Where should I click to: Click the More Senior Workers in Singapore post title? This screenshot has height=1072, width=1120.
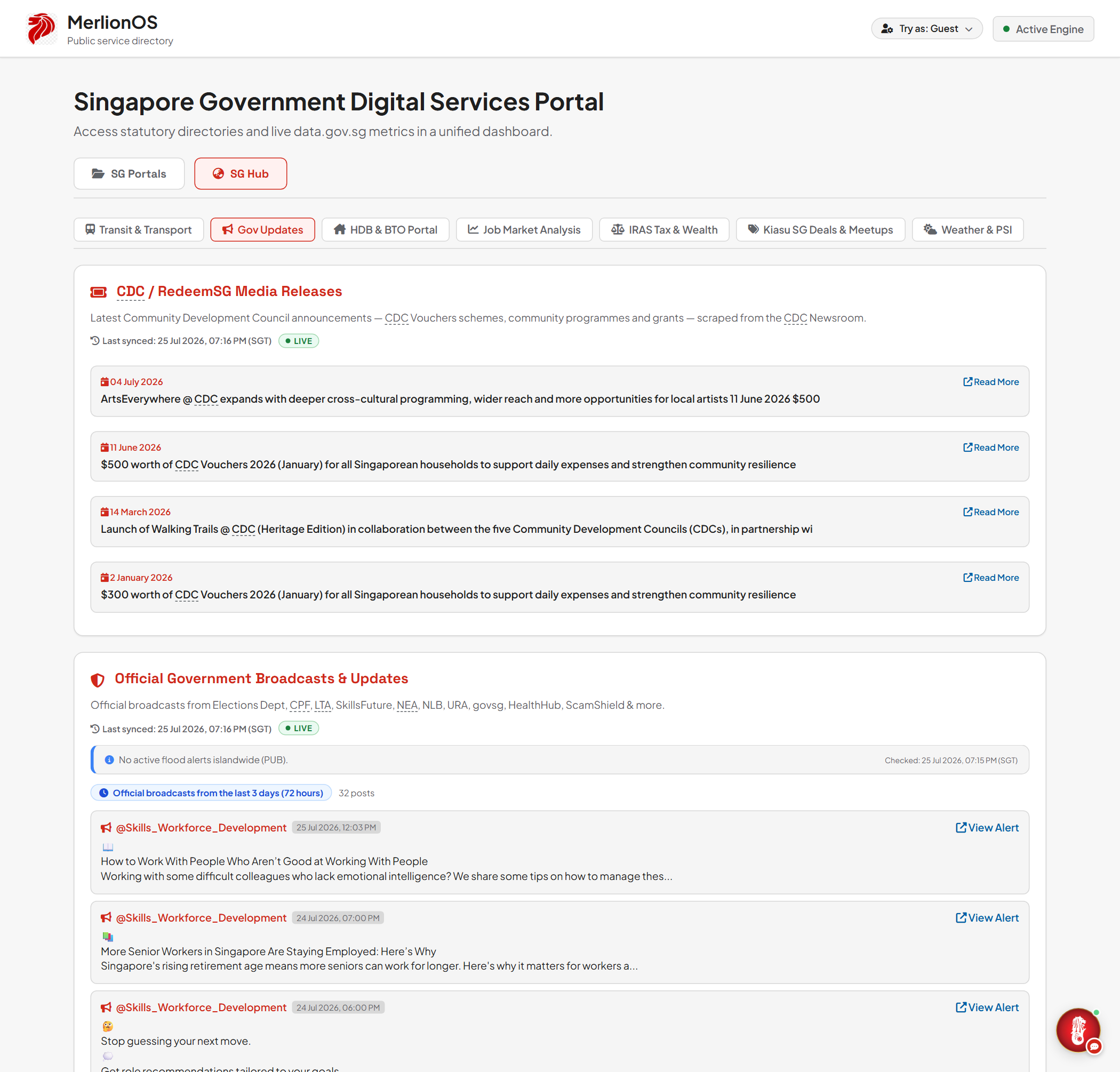[x=268, y=952]
